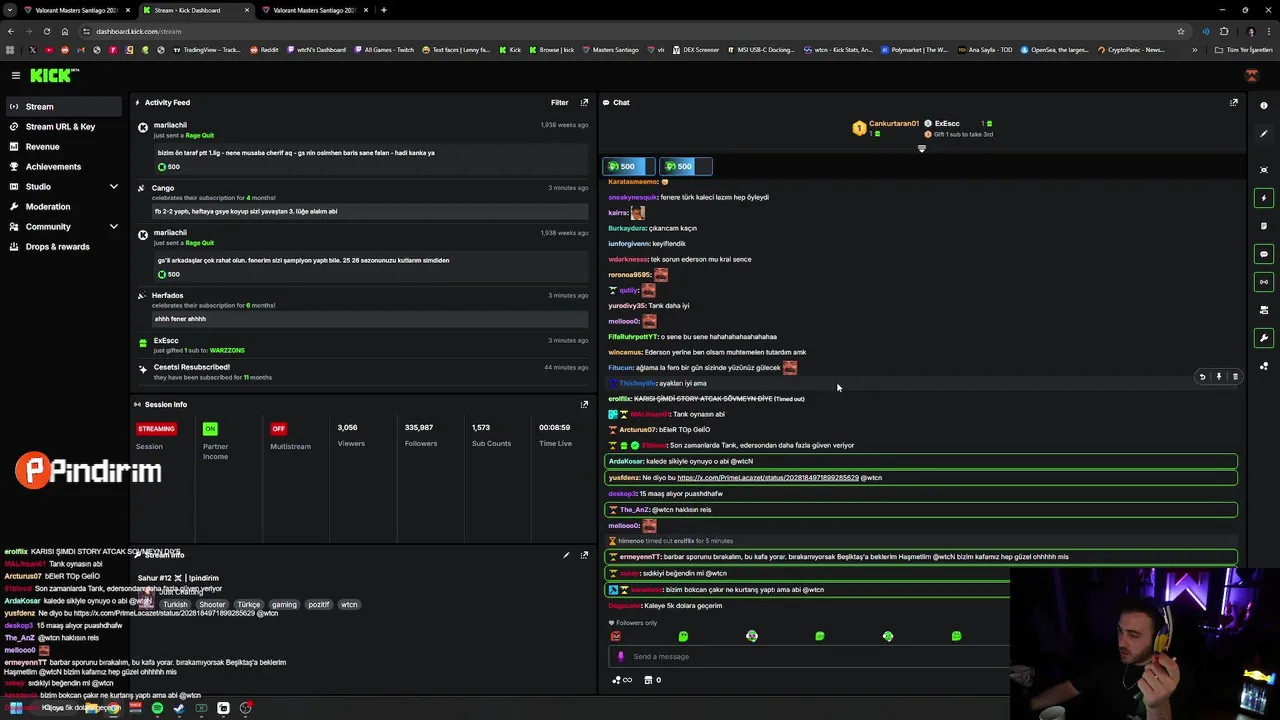Toggle the OFF Multistream indicator
1280x720 pixels.
278,428
